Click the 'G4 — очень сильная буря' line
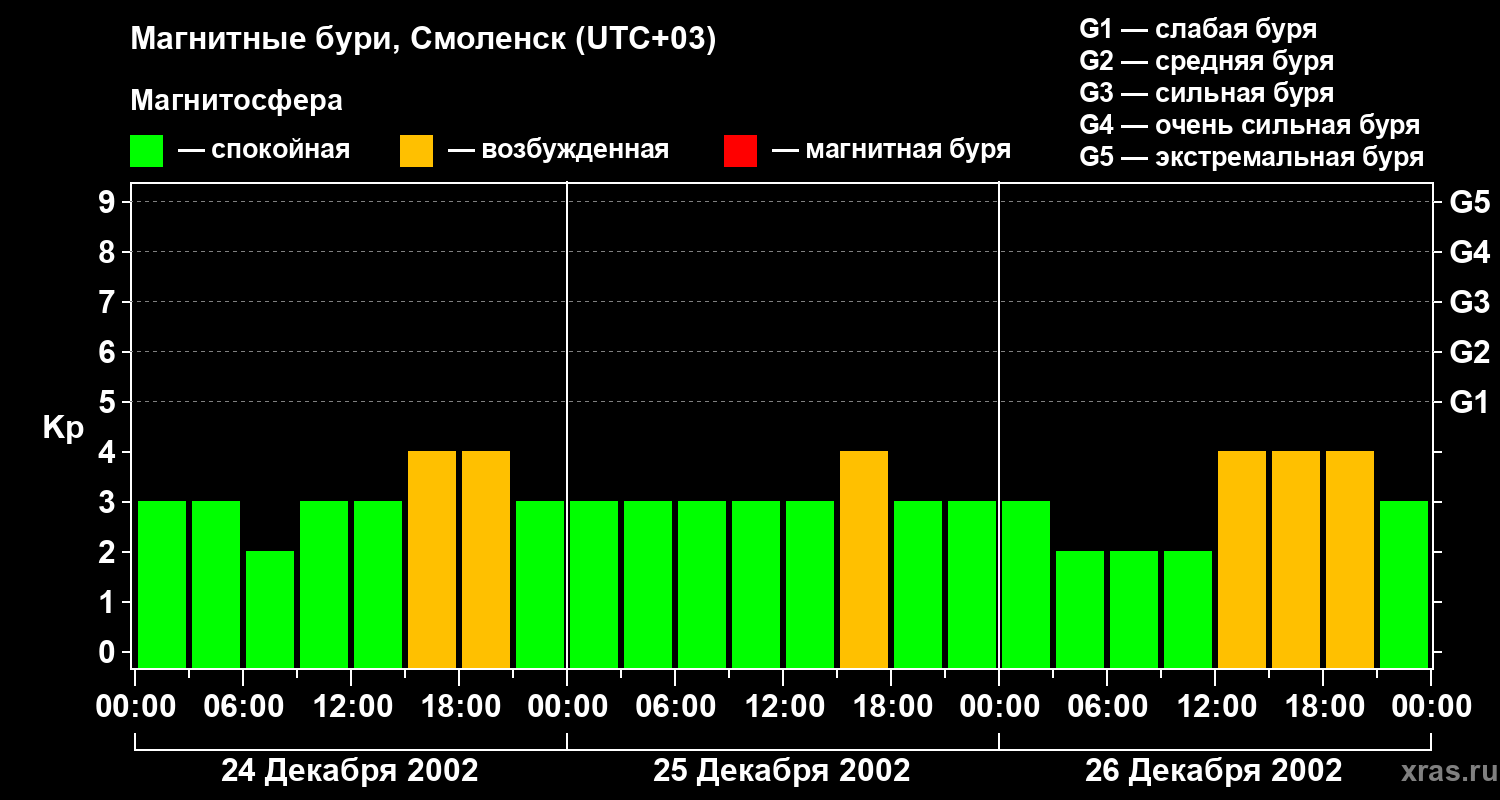 pyautogui.click(x=1249, y=125)
